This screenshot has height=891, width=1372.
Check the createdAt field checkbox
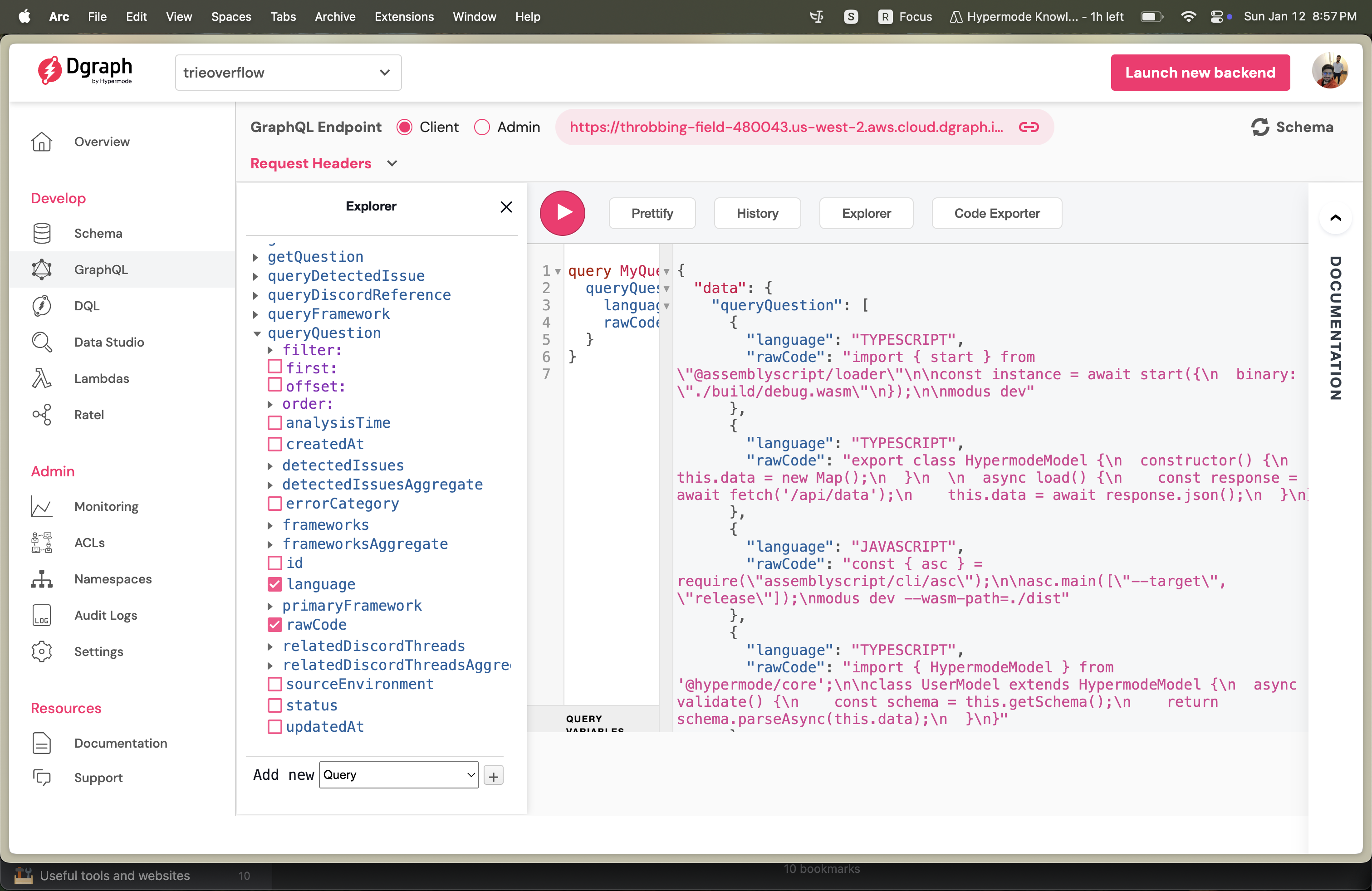click(x=275, y=444)
